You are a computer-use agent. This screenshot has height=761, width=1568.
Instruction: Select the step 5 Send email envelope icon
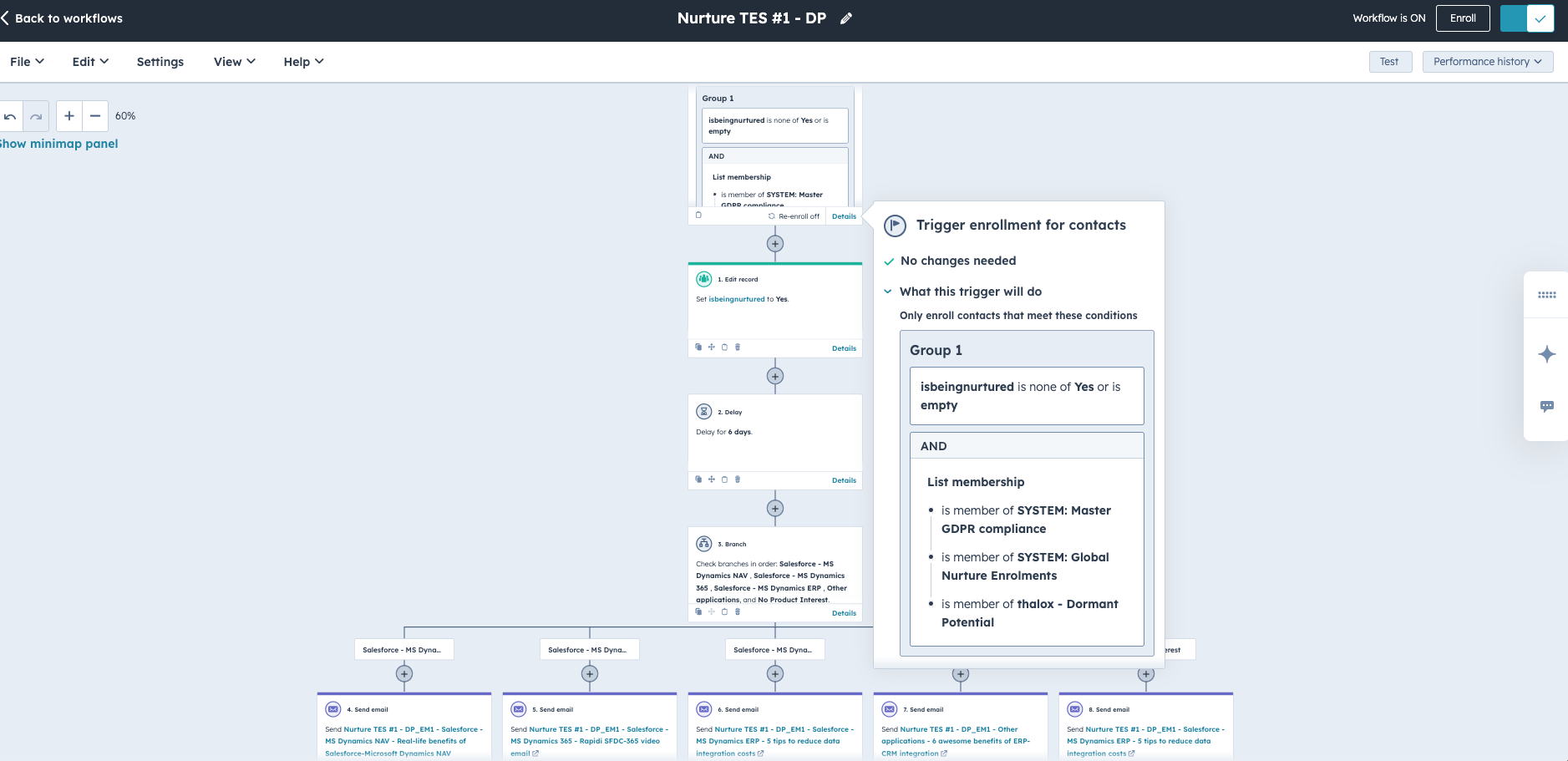coord(519,709)
